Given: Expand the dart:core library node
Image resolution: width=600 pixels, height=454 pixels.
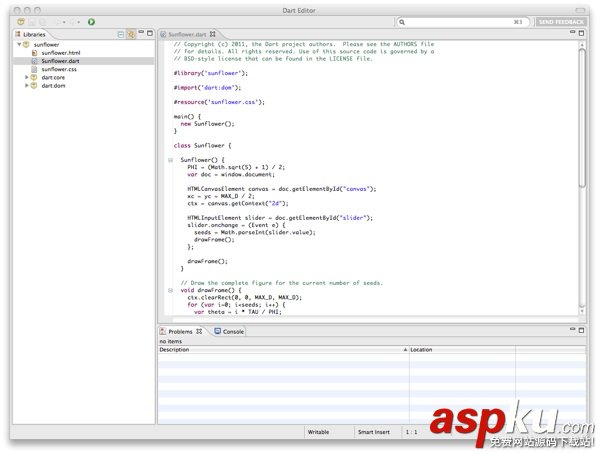Looking at the screenshot, I should (27, 77).
